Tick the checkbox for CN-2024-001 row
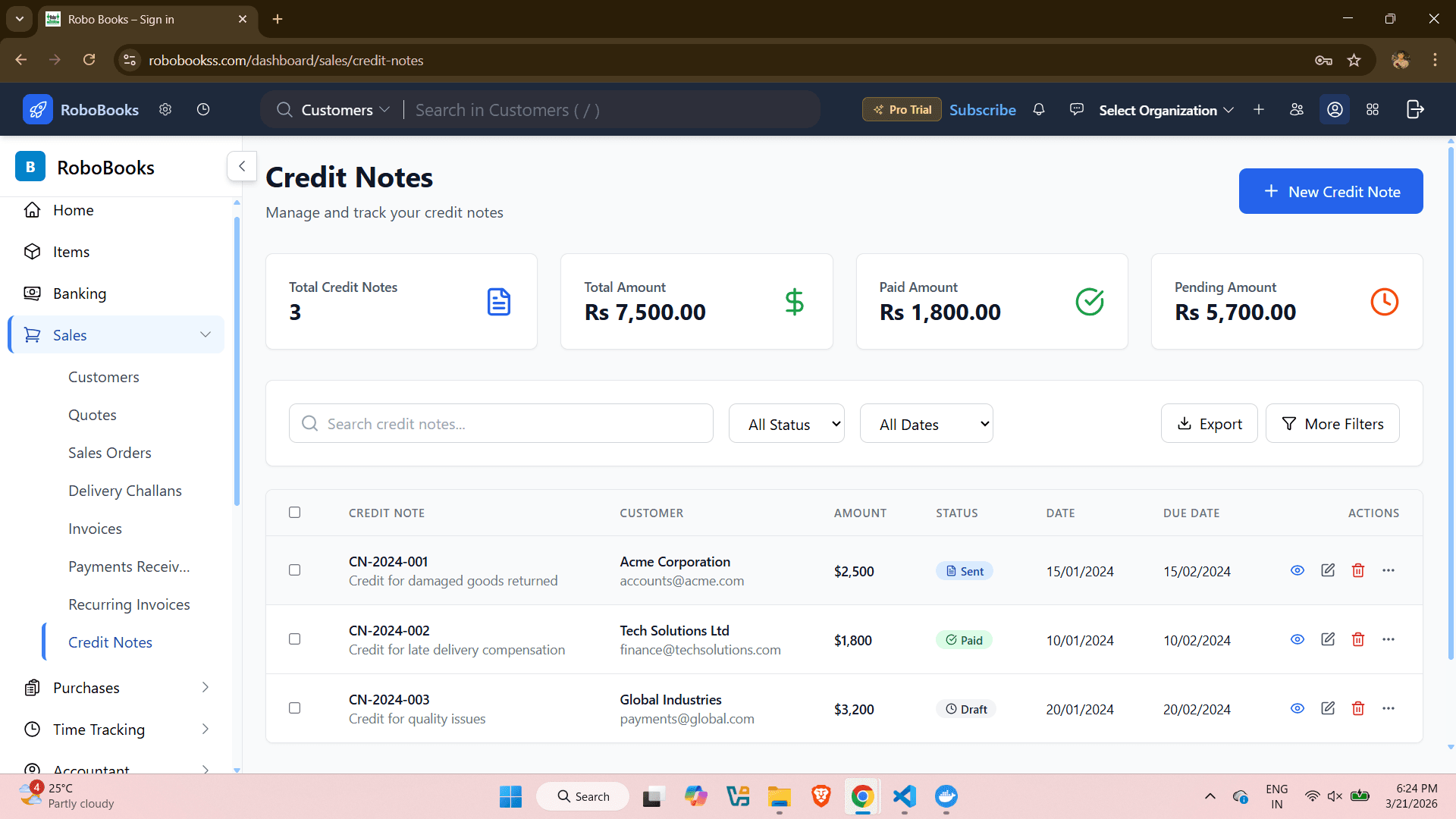 [294, 570]
